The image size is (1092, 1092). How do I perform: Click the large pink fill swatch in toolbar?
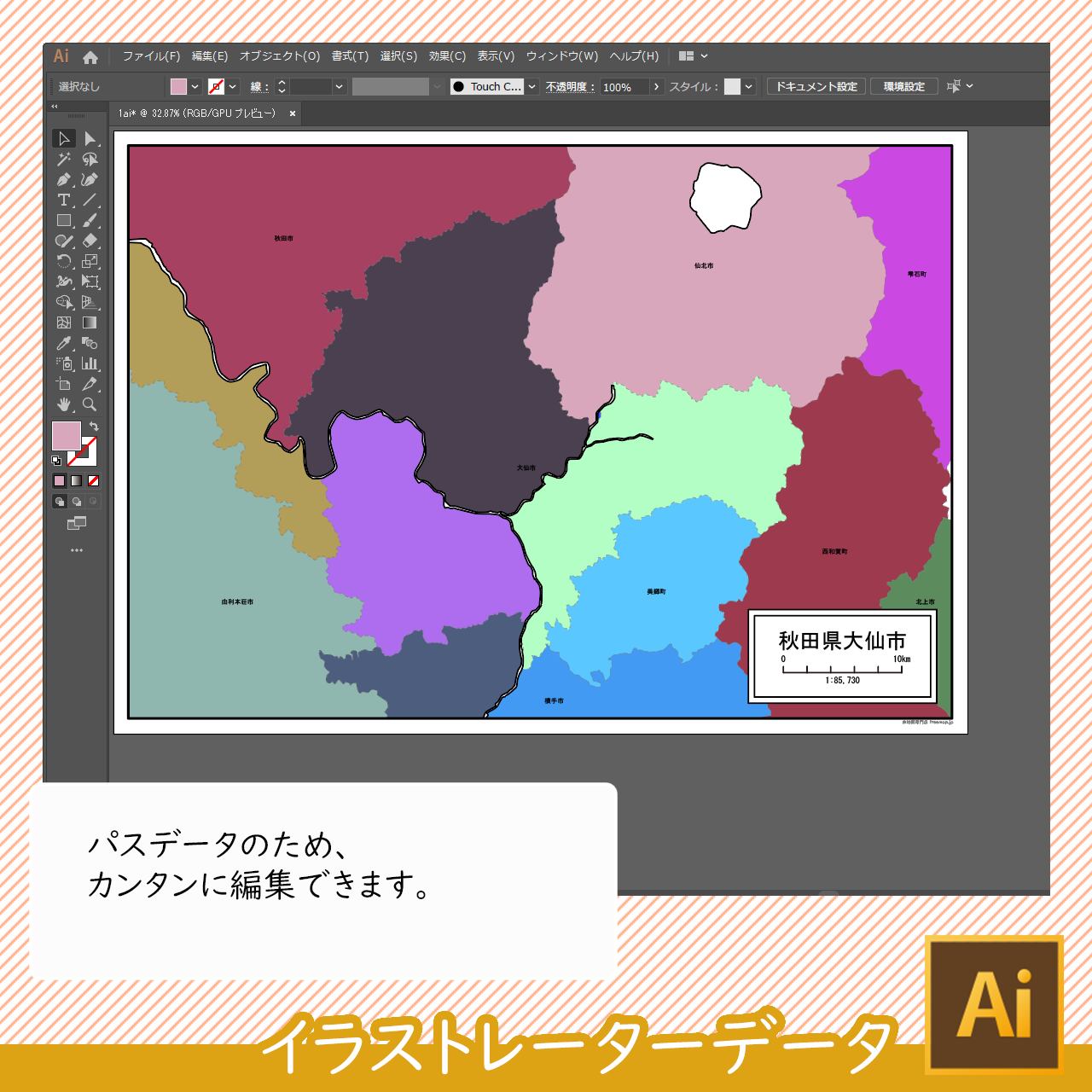point(67,436)
